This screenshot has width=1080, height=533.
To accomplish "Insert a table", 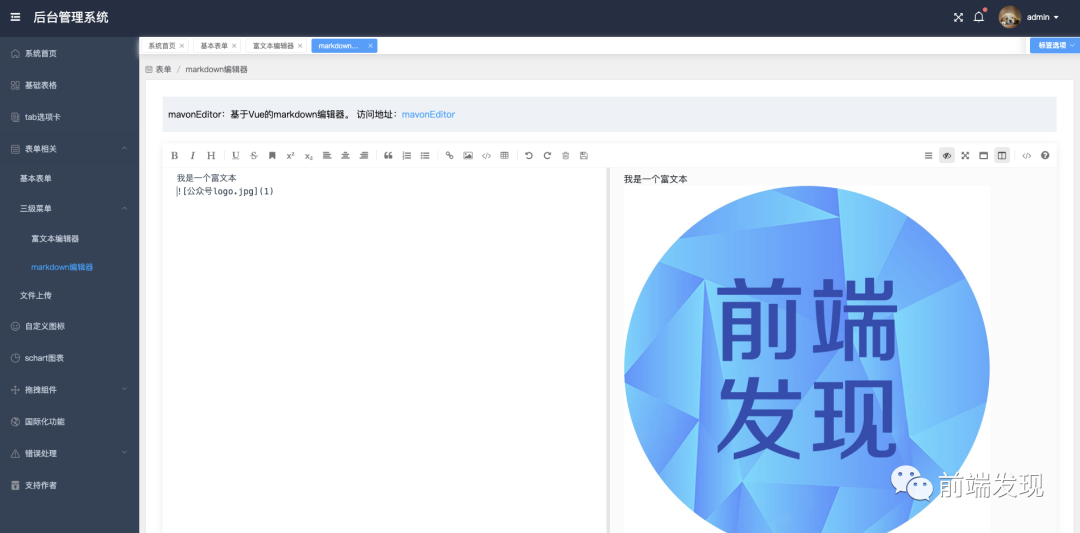I will pyautogui.click(x=504, y=156).
